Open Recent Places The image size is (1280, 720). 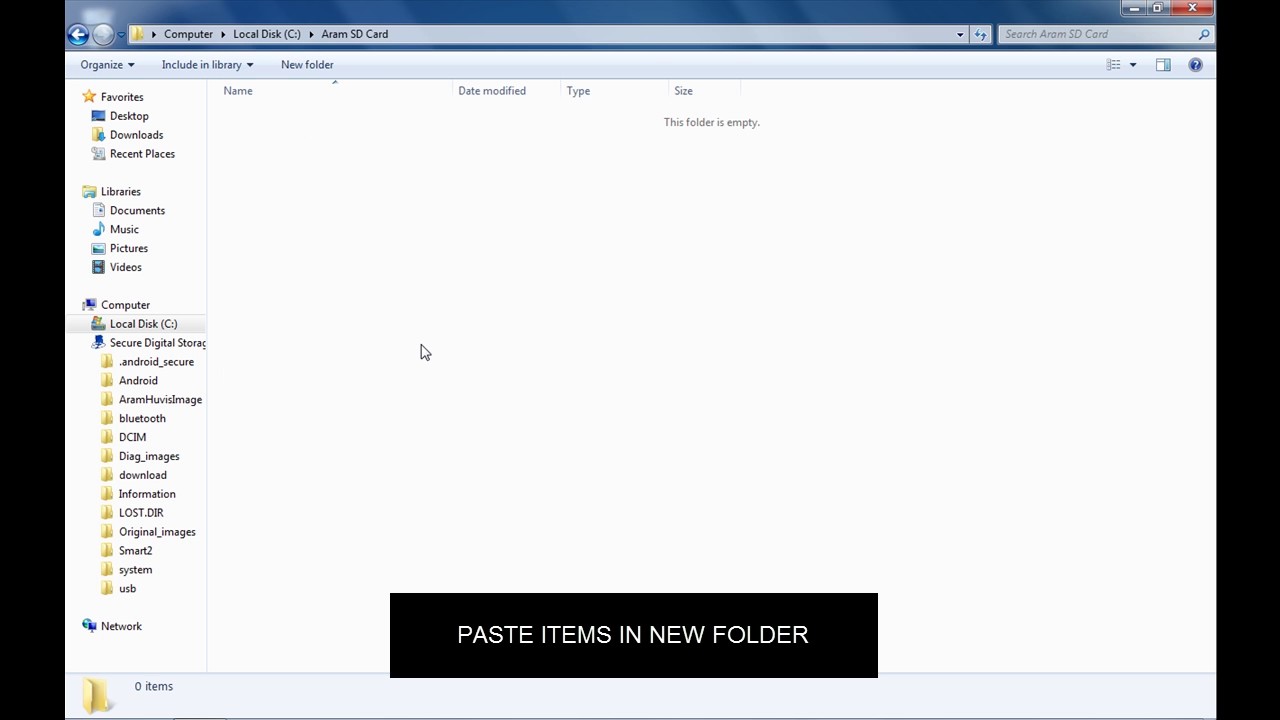pos(142,154)
